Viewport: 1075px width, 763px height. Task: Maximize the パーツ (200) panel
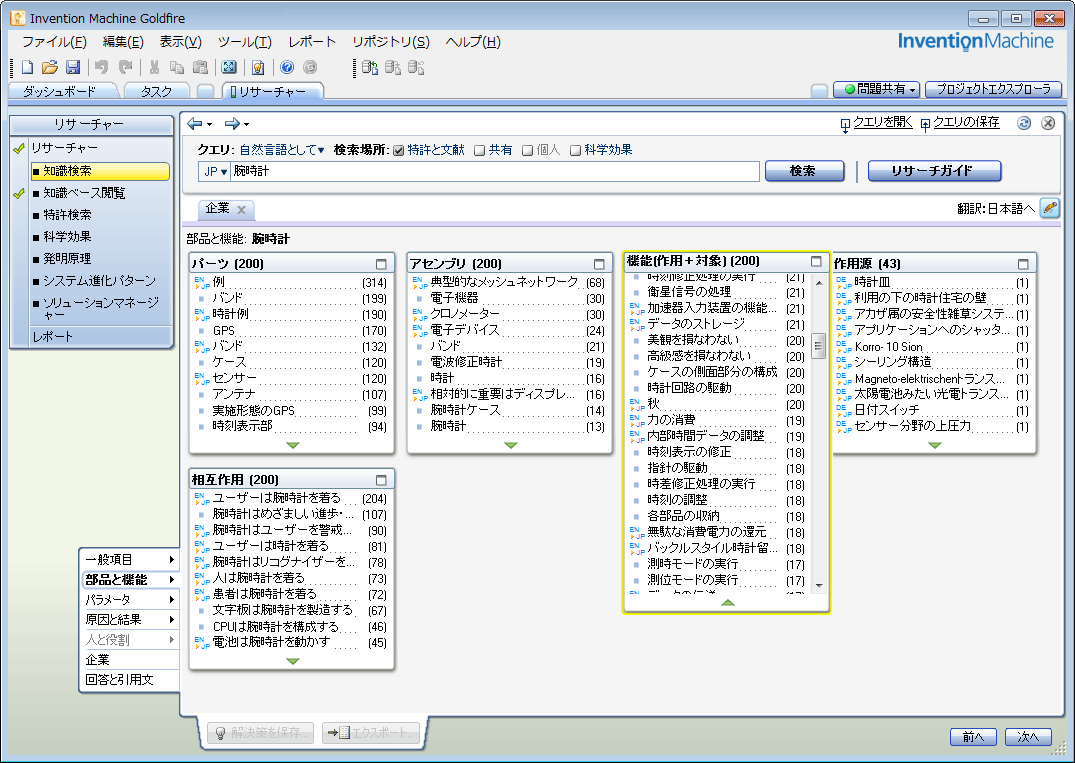(x=381, y=264)
